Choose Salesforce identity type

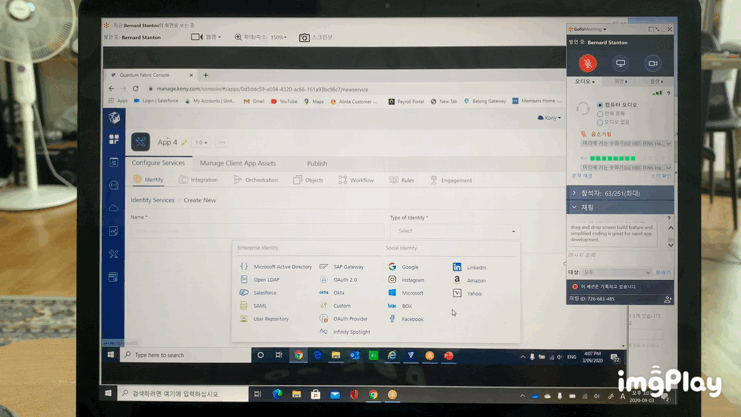(258, 293)
